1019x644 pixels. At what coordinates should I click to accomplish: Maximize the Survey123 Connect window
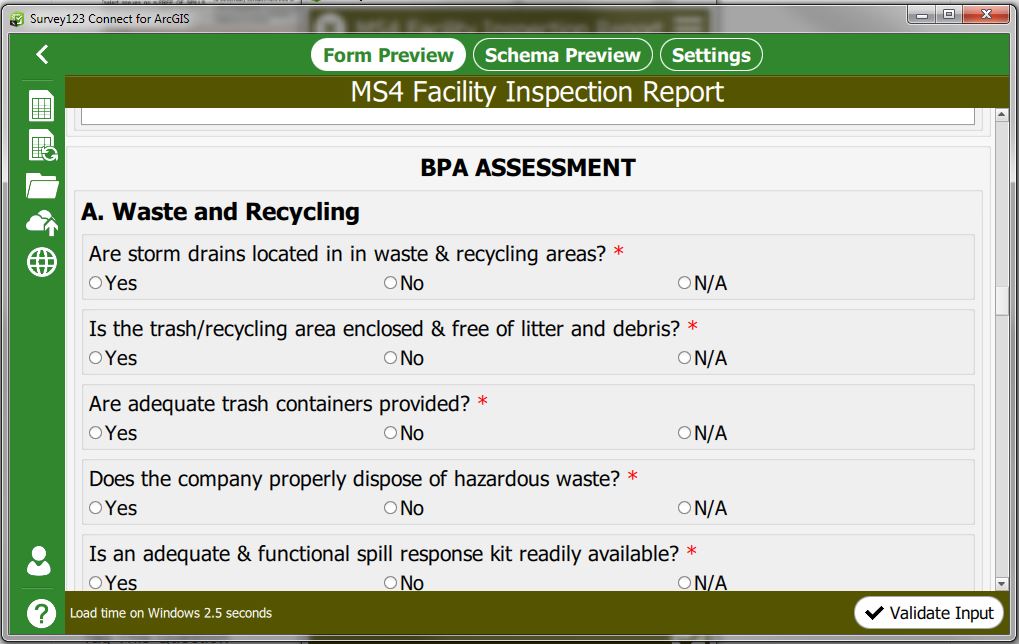tap(949, 14)
